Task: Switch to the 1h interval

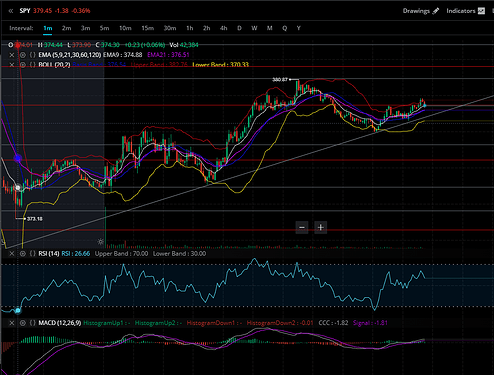Action: click(x=190, y=28)
